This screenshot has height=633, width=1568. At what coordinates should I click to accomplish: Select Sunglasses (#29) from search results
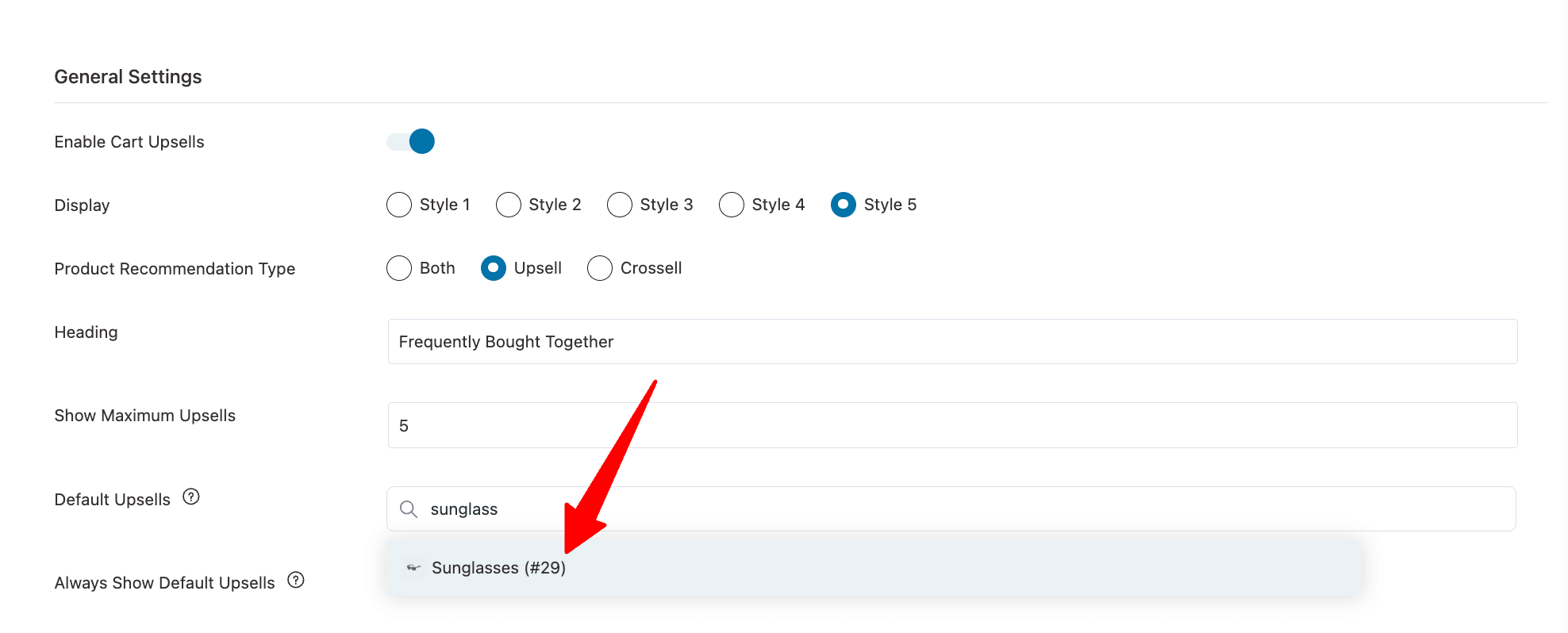tap(874, 568)
